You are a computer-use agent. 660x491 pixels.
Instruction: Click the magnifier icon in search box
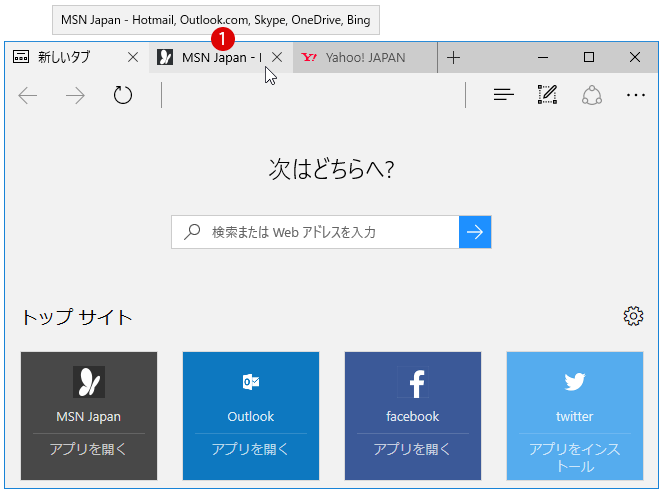pos(192,232)
